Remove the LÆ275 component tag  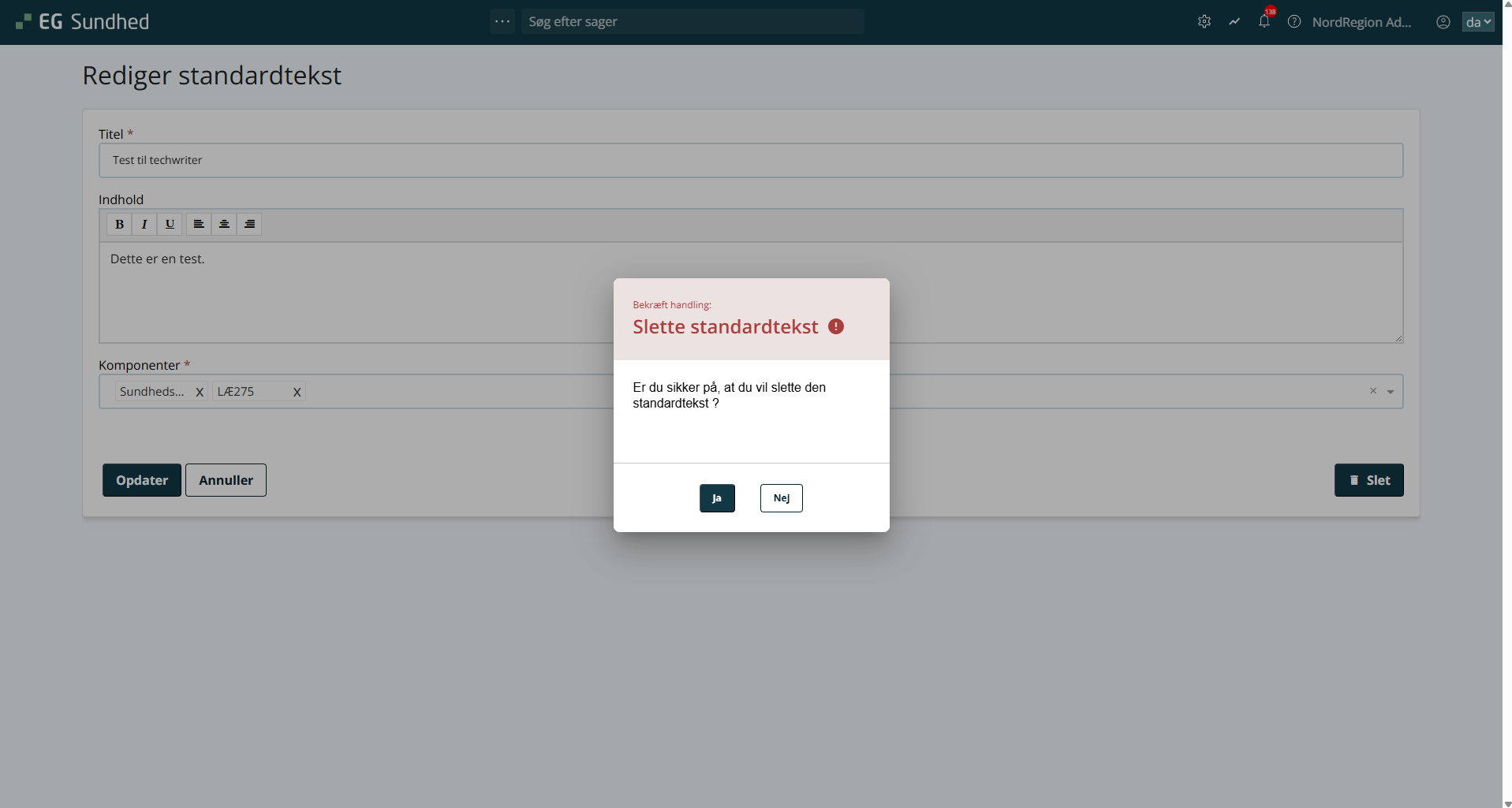click(297, 392)
